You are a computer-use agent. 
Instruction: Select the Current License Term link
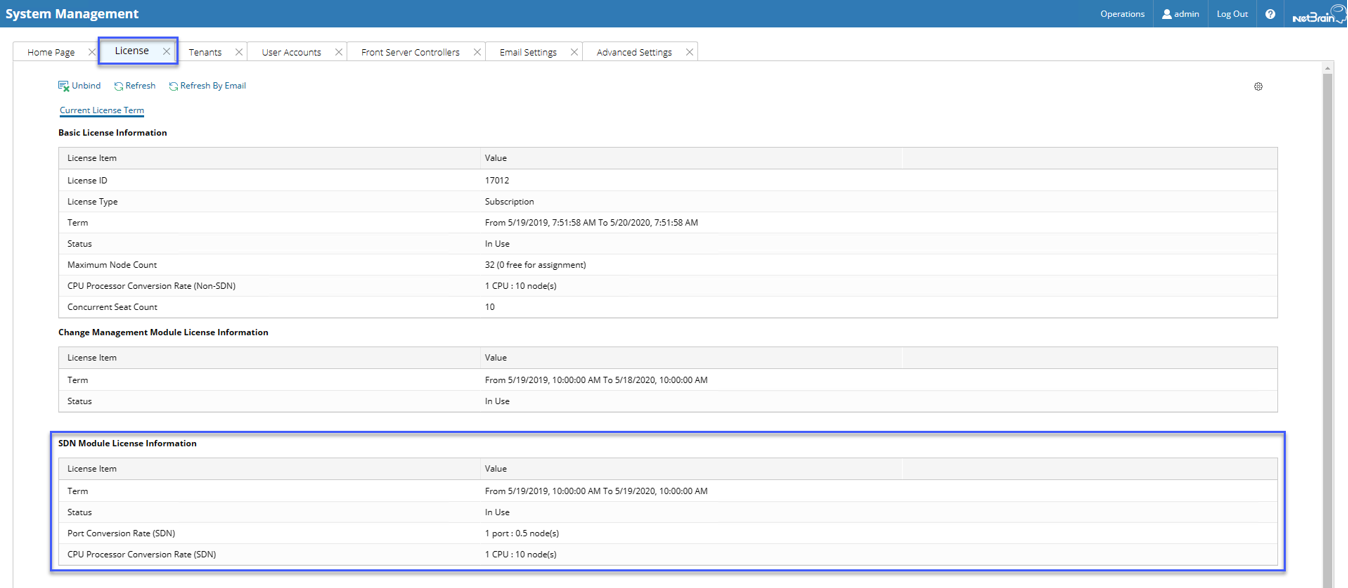pos(102,110)
